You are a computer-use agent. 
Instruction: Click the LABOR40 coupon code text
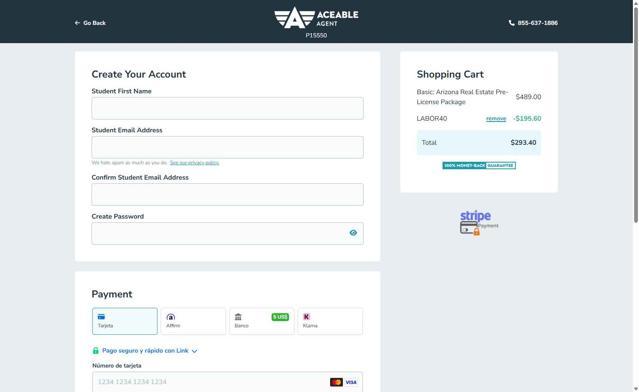[432, 119]
